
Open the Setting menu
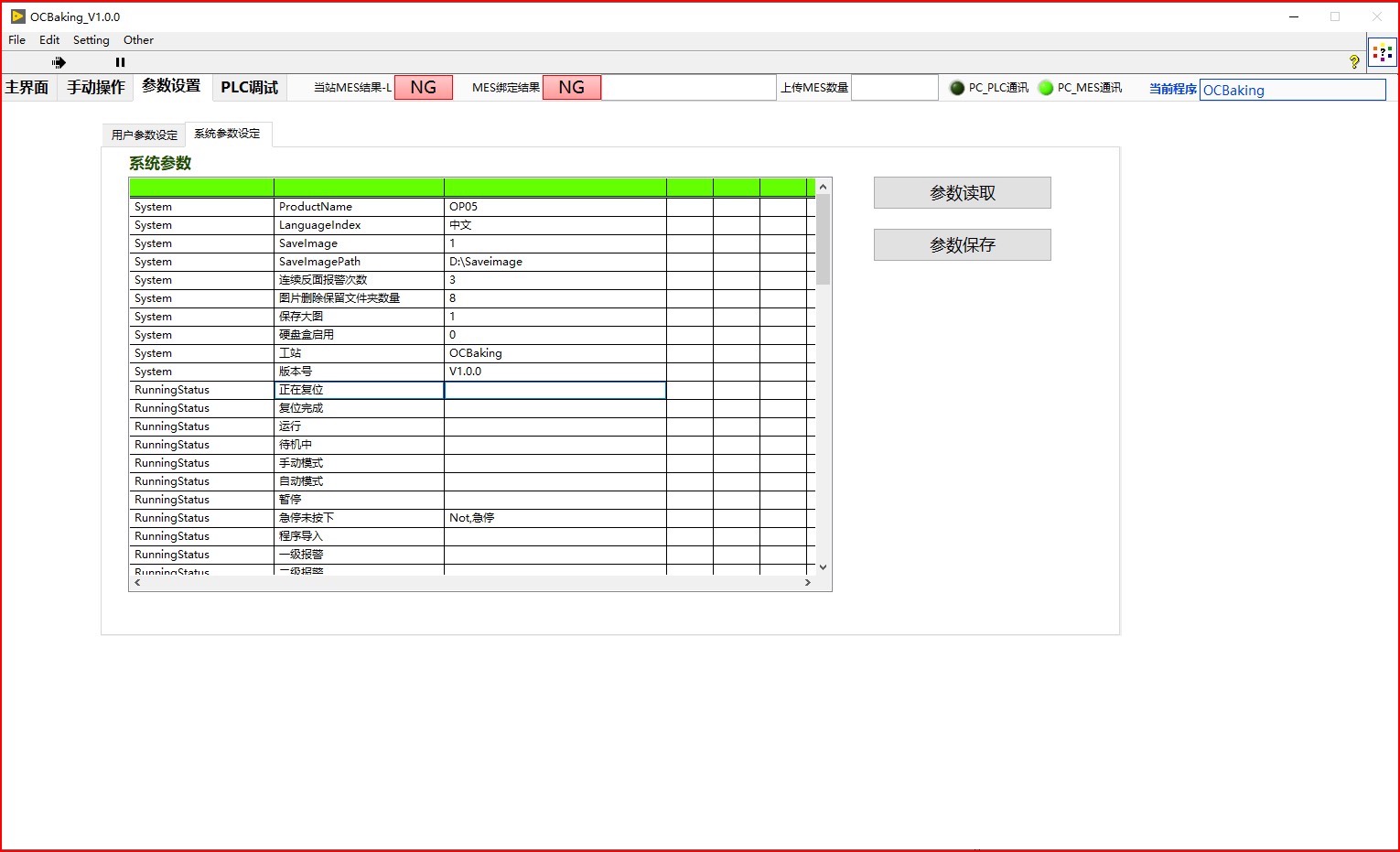coord(91,39)
